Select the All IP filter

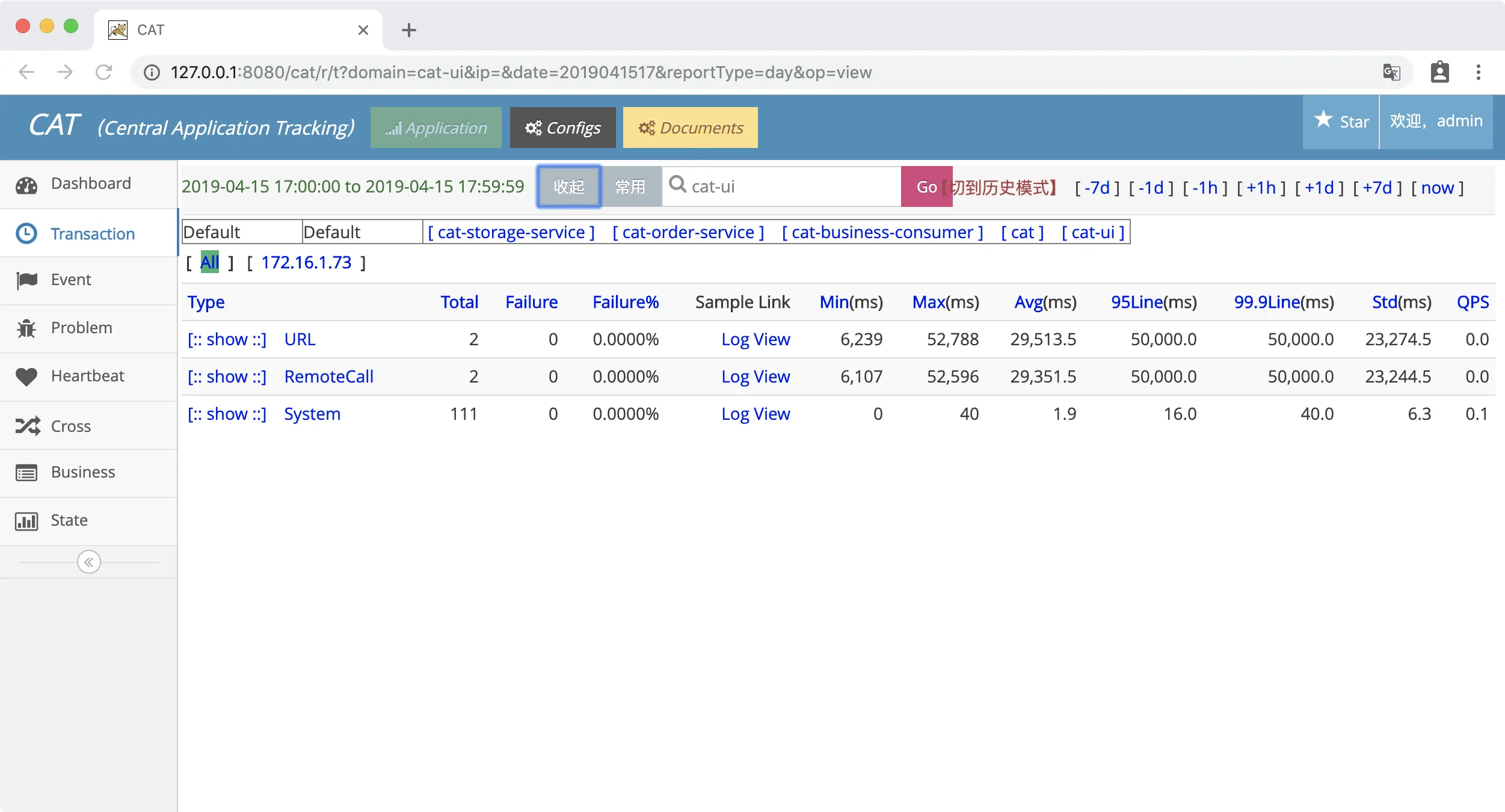point(209,262)
